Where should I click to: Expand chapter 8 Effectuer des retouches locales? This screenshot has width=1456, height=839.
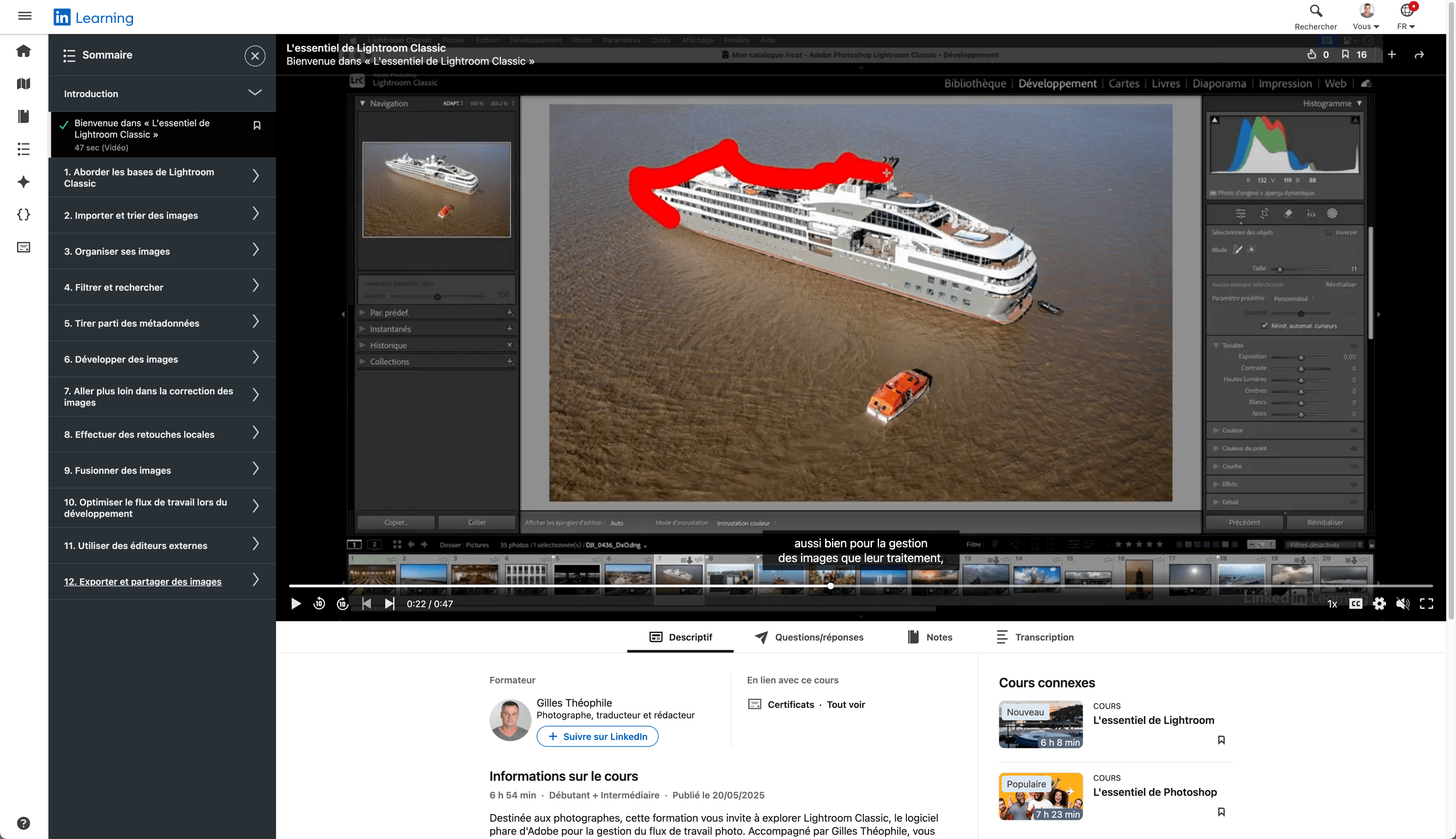tap(162, 434)
